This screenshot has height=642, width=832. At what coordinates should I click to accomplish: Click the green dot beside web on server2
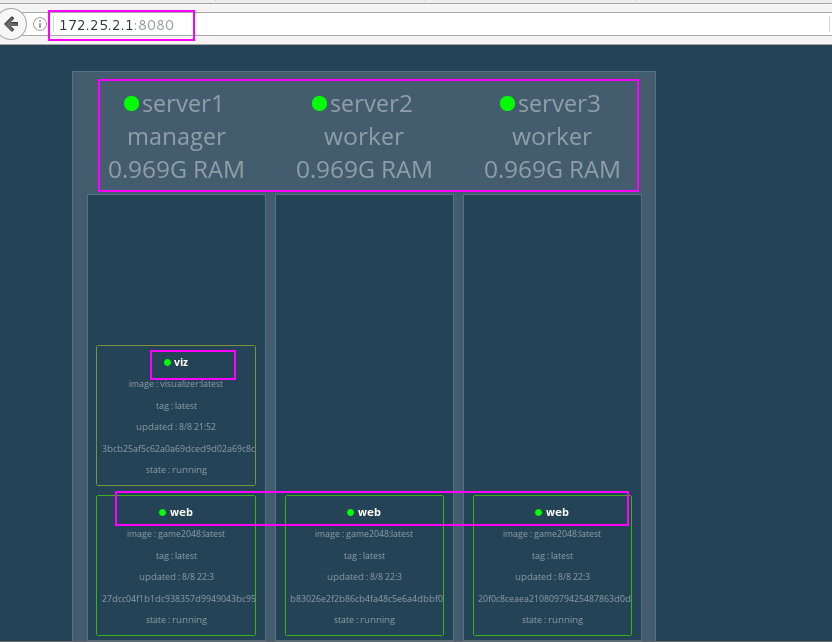pos(350,513)
